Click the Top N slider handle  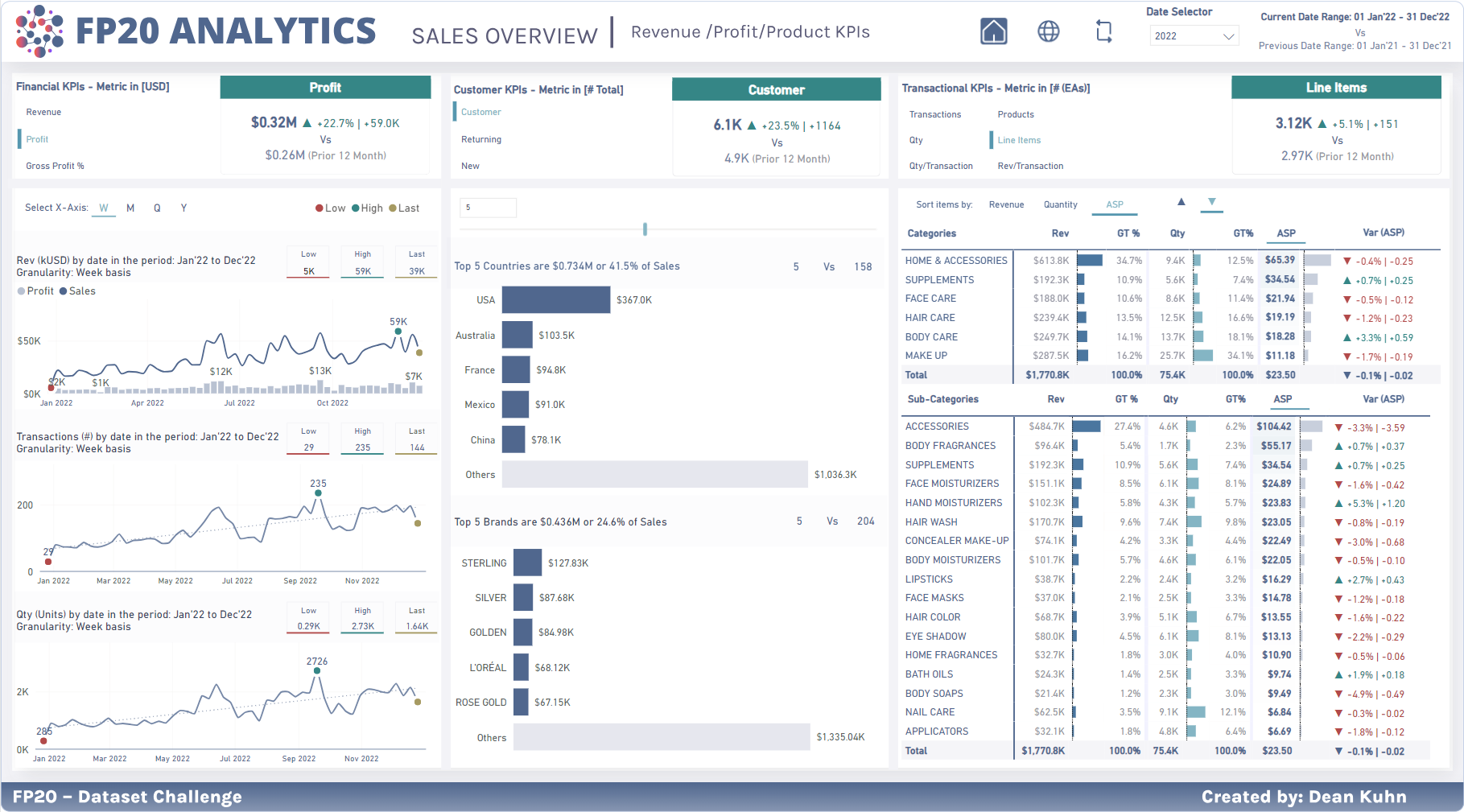click(645, 229)
